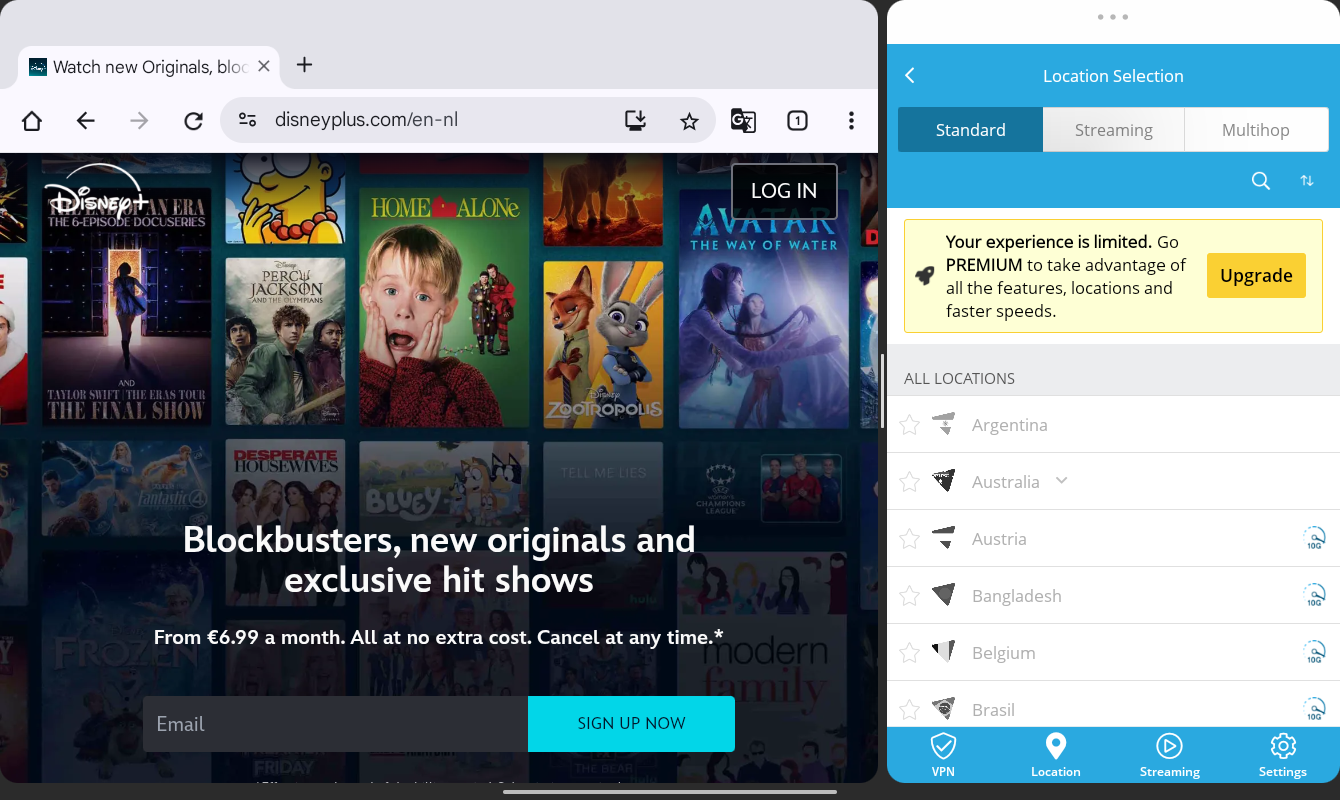Click the LOG IN button

(784, 191)
